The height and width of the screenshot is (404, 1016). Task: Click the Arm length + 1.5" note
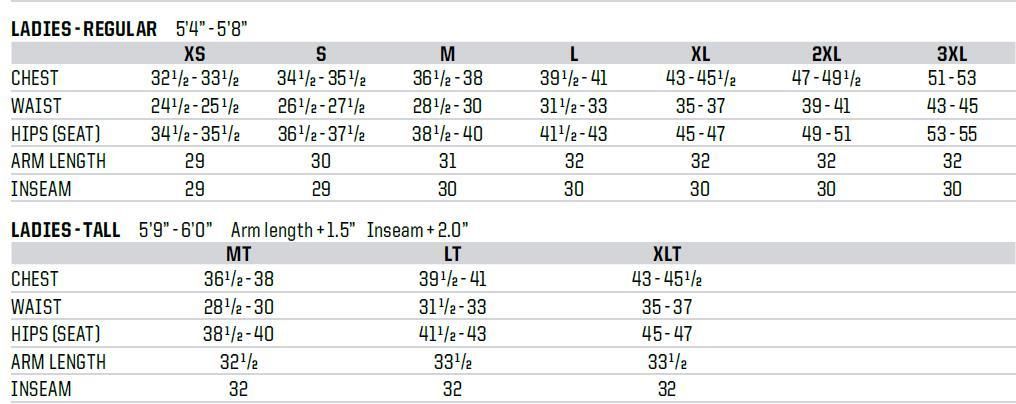point(293,230)
